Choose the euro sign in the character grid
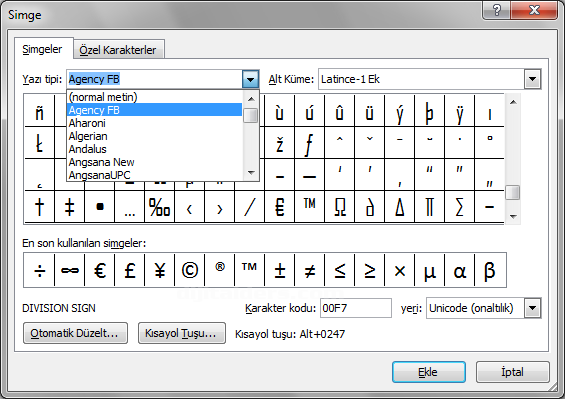565x399 pixels. click(280, 207)
